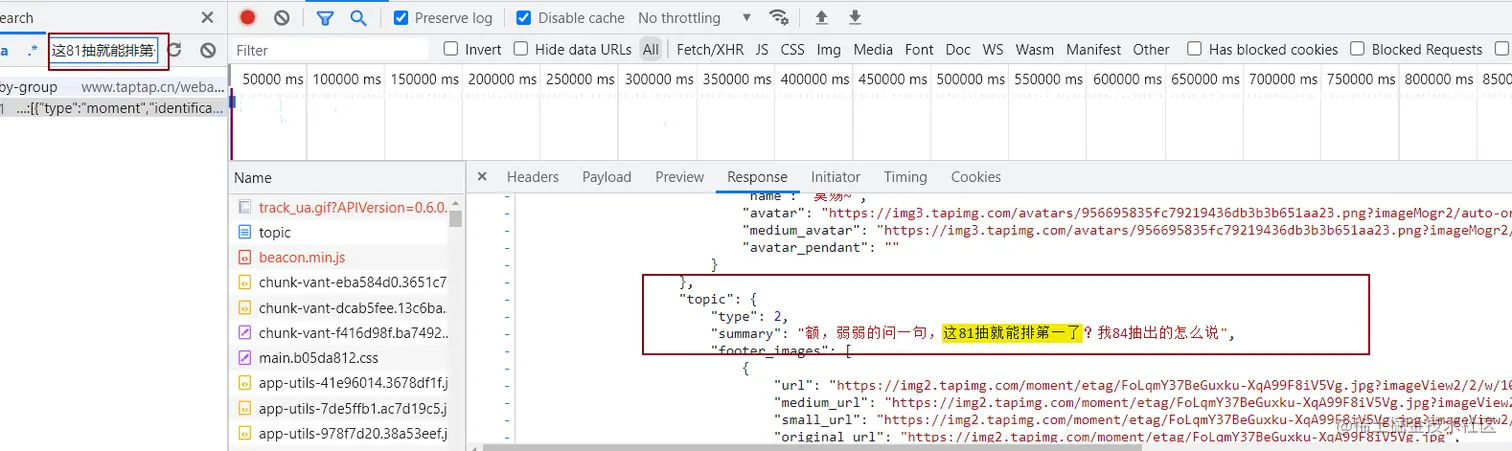The width and height of the screenshot is (1512, 451).
Task: Filter requests by Img type
Action: pyautogui.click(x=829, y=49)
